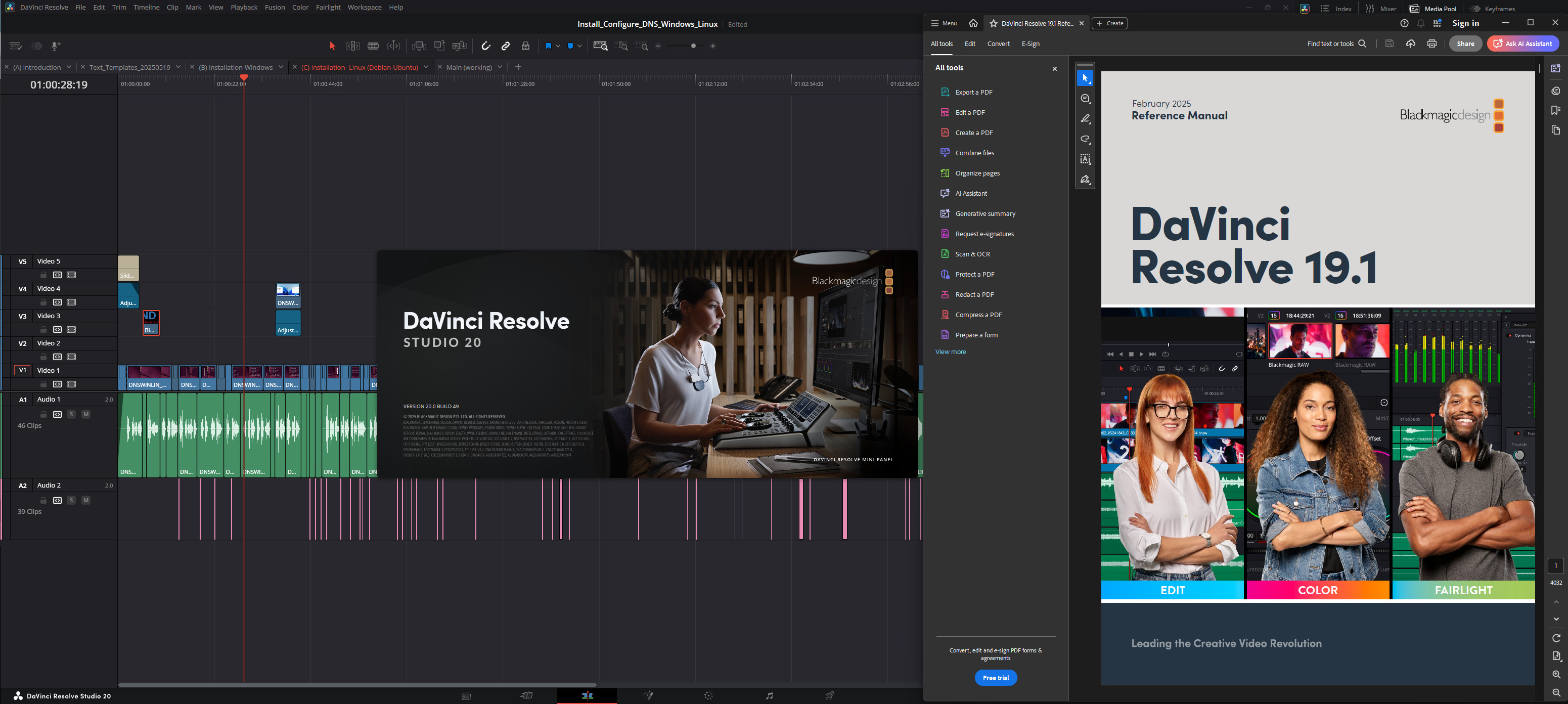
Task: Toggle timeline snapping magnet
Action: click(x=486, y=46)
